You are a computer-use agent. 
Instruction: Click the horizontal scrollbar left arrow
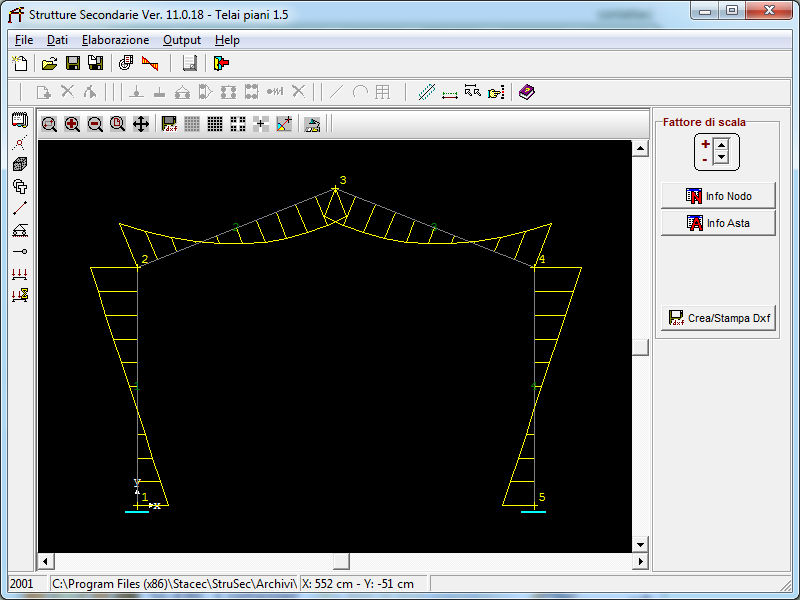[x=45, y=562]
